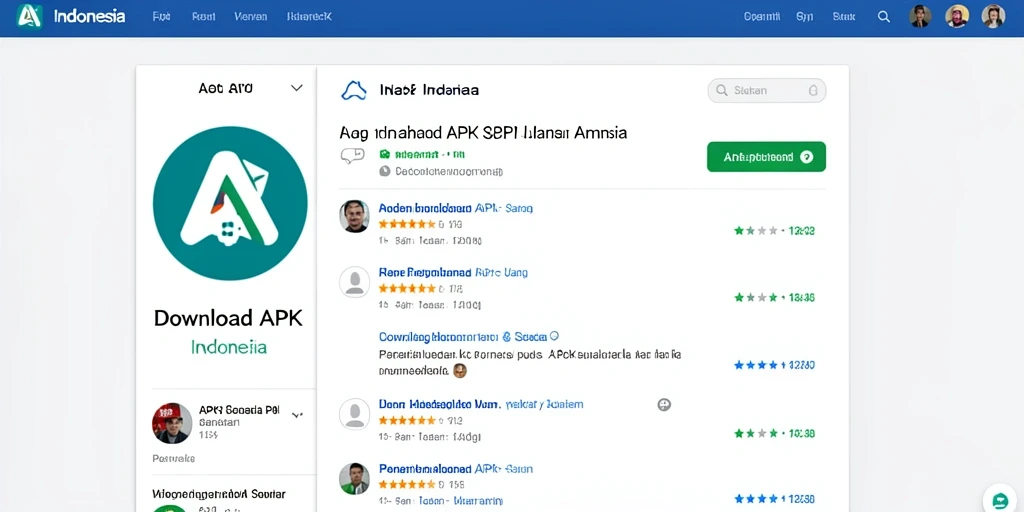Screen dimensions: 1024x512
Task: Click the green stars rating on Rene row
Action: click(x=756, y=298)
